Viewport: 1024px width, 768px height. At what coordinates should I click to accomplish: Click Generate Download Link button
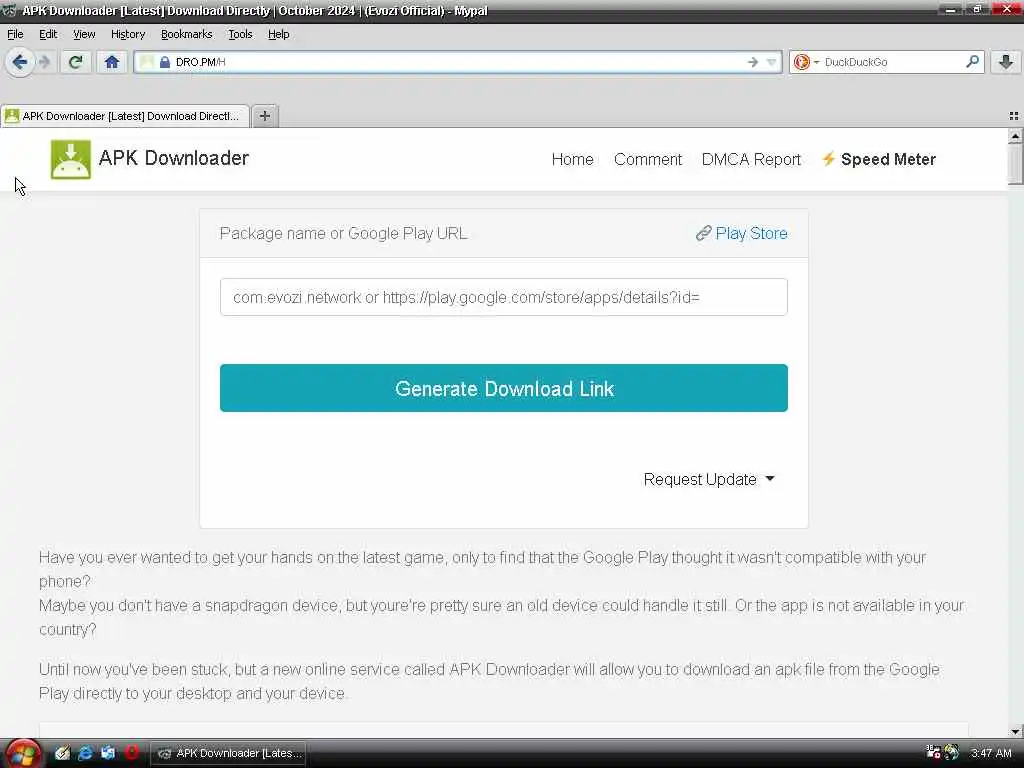point(504,388)
